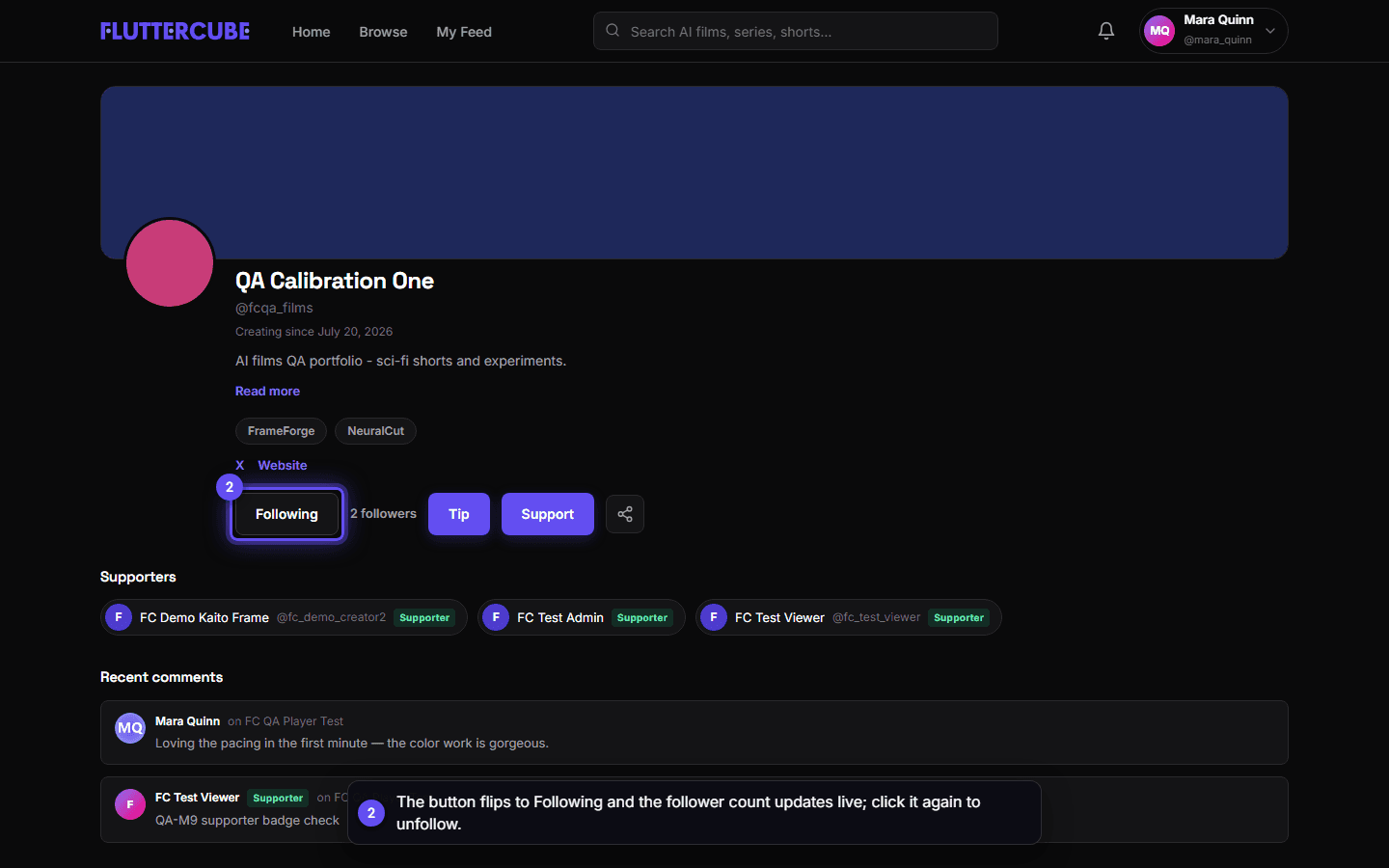Click the Creating since July 20, 2026 text

pyautogui.click(x=313, y=332)
